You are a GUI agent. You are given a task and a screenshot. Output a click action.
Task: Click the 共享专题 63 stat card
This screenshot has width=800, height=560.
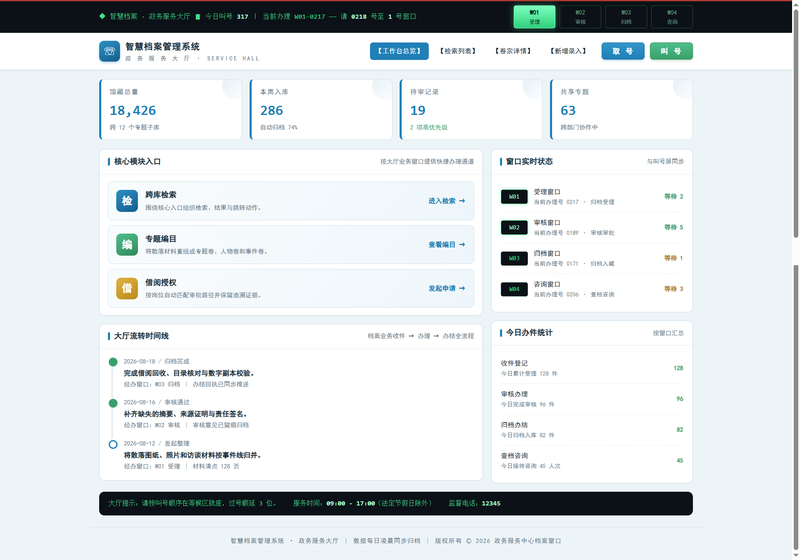click(x=621, y=109)
